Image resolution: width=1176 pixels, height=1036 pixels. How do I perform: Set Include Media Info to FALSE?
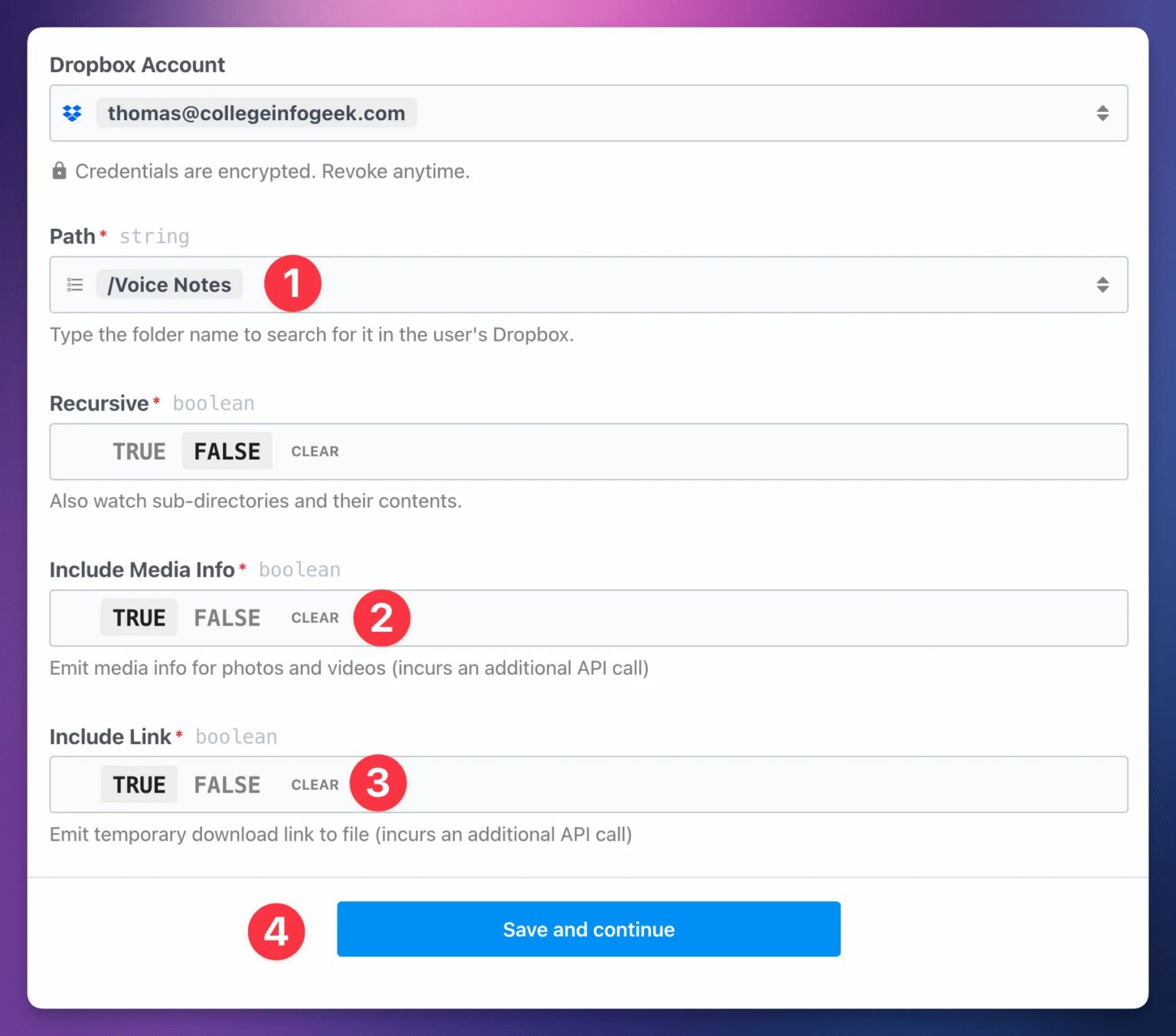click(x=227, y=617)
